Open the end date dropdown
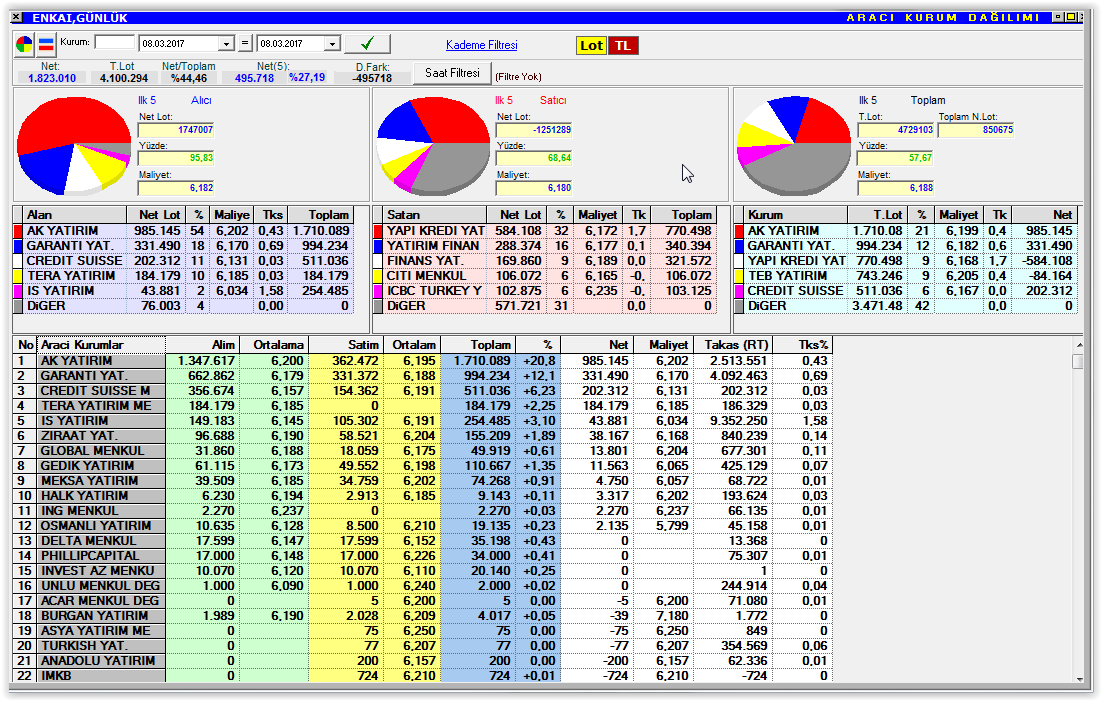This screenshot has width=1102, height=701. point(332,44)
